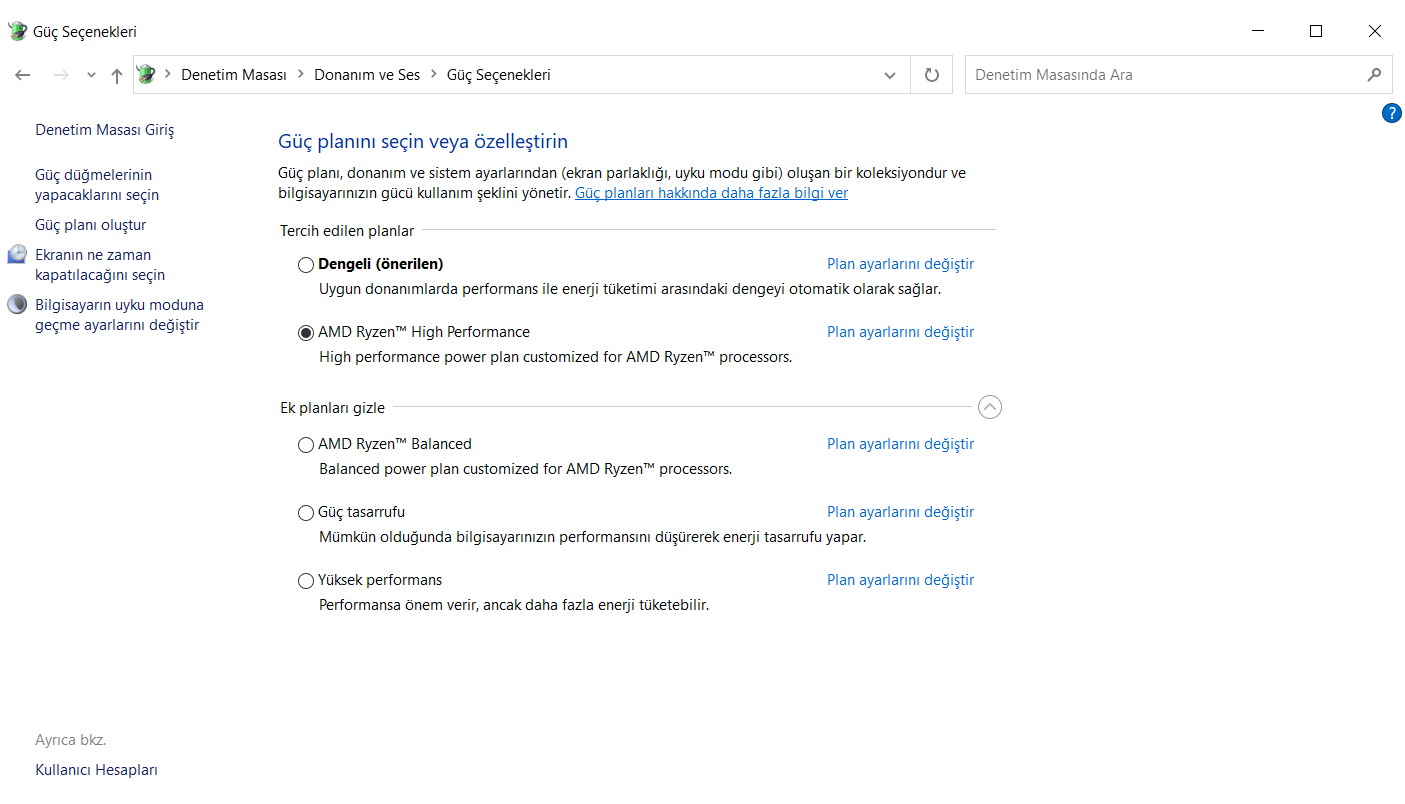Enable the Yüksek performans plan
Image resolution: width=1405 pixels, height=804 pixels.
point(306,581)
